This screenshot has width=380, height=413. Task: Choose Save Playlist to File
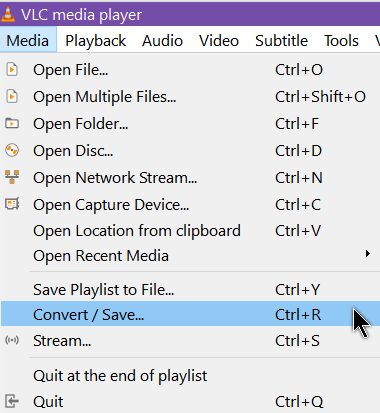point(190,289)
